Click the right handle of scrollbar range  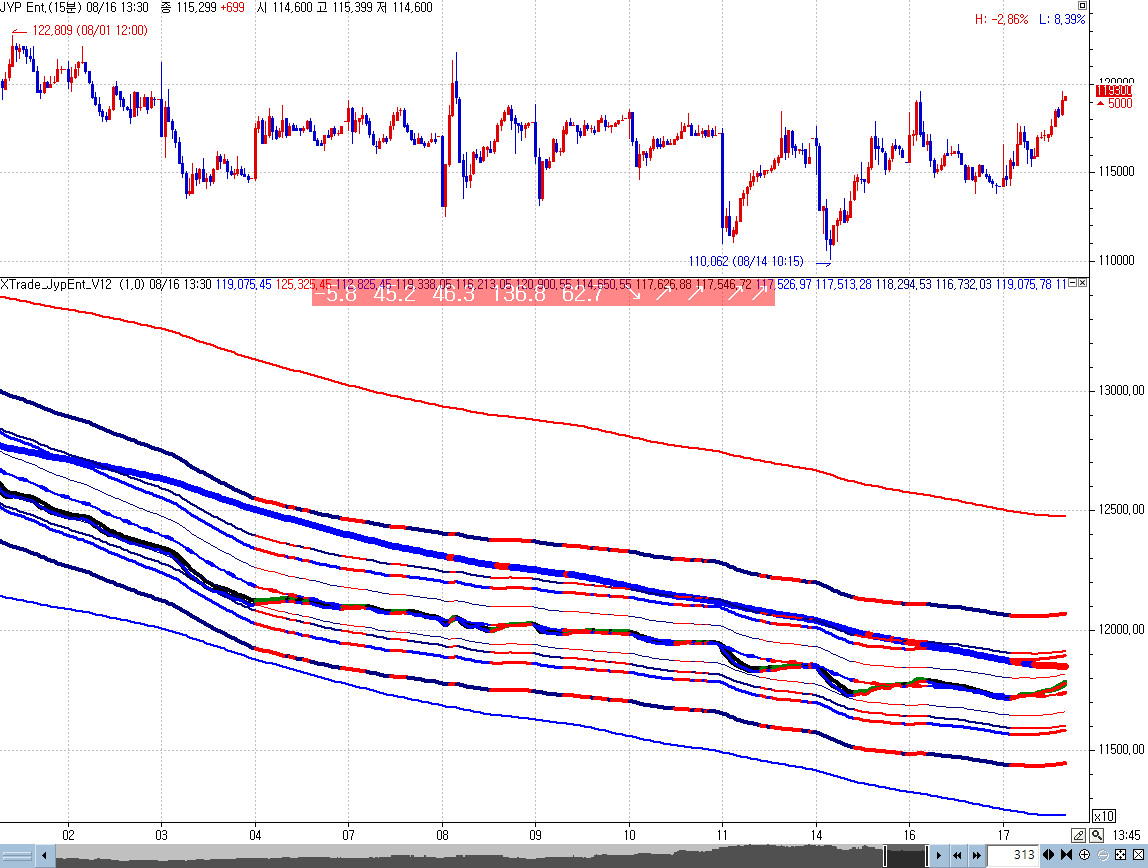tap(927, 856)
